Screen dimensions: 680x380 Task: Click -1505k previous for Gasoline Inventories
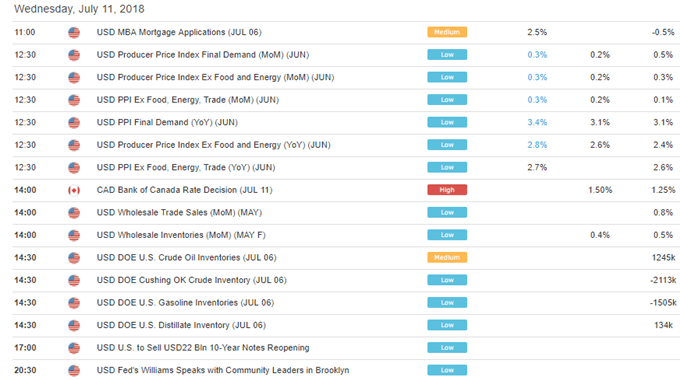point(663,303)
